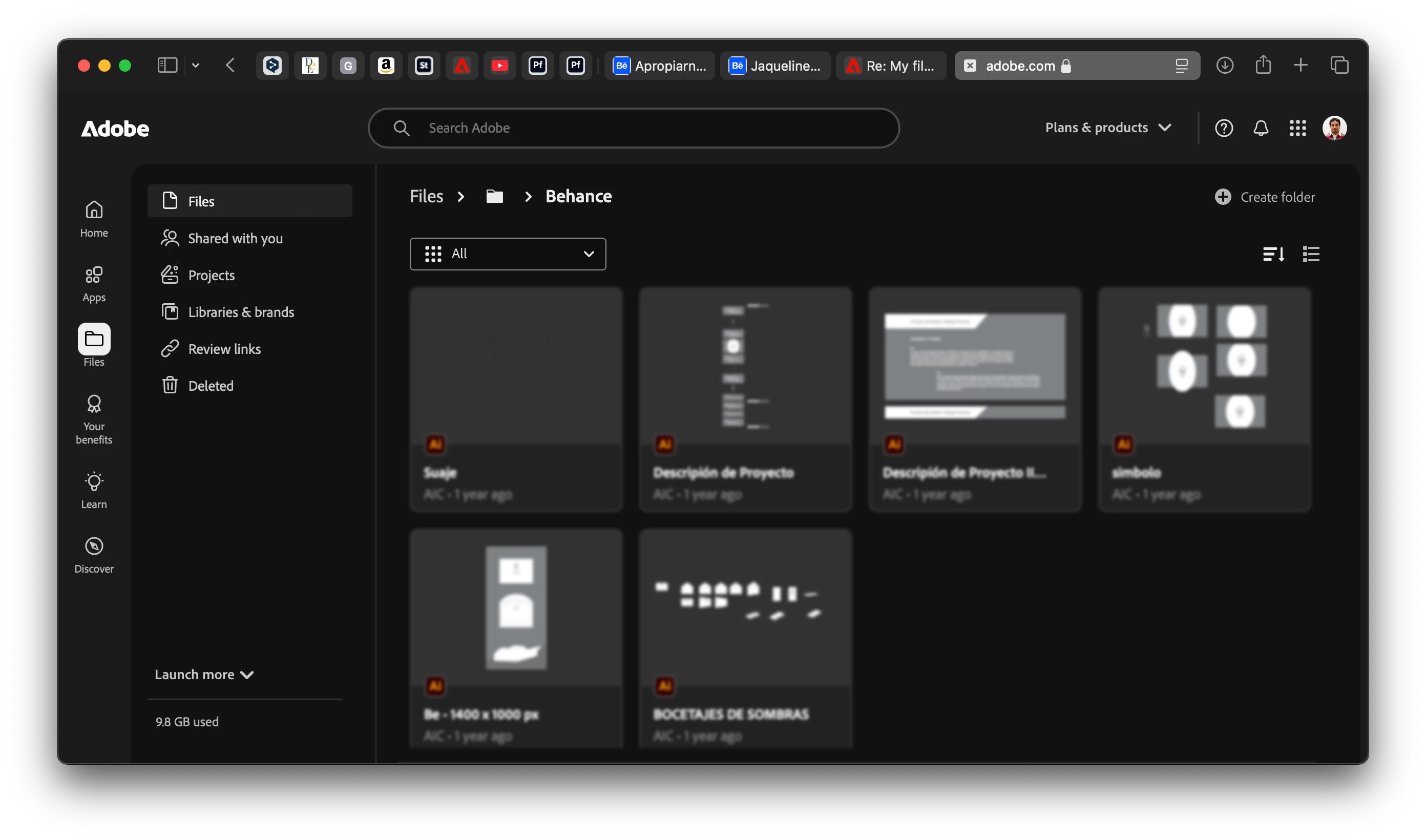Go to Home in left rail

click(x=94, y=219)
